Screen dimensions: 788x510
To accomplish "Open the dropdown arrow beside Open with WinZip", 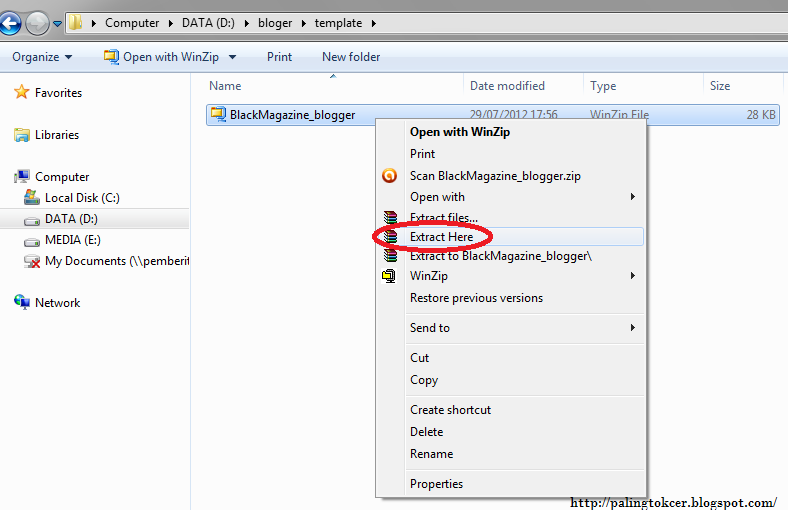I will coord(232,57).
